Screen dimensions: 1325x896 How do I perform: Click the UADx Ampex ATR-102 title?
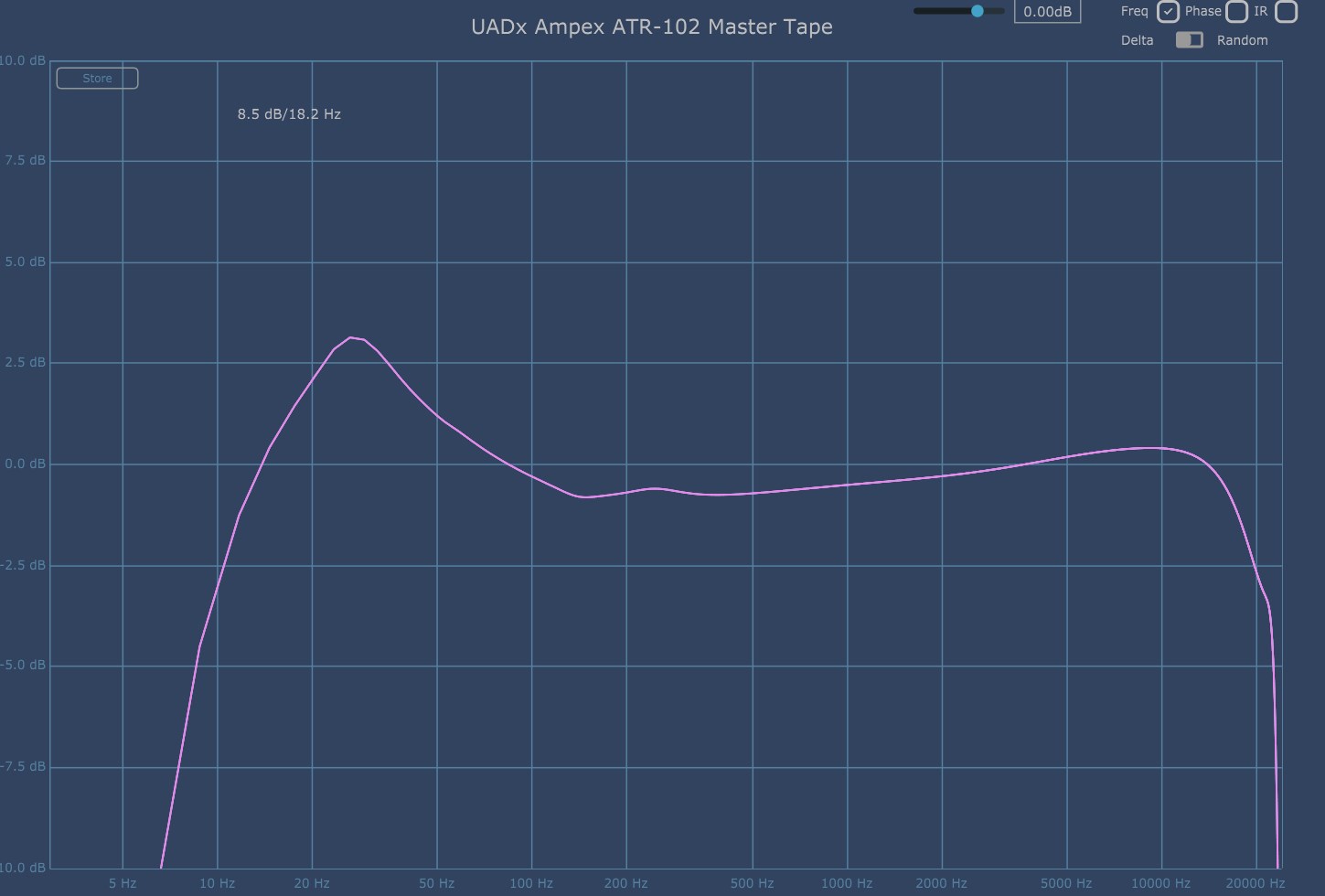pos(651,27)
